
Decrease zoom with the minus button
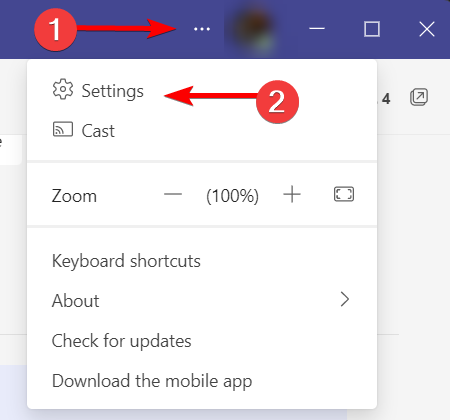173,194
